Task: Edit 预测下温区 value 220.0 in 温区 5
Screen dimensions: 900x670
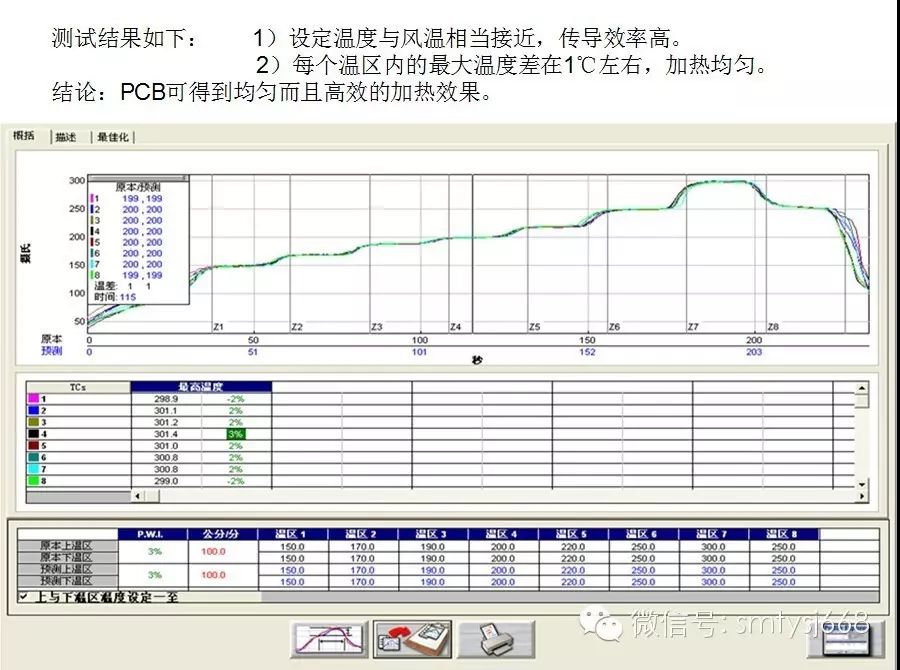Action: tap(573, 582)
